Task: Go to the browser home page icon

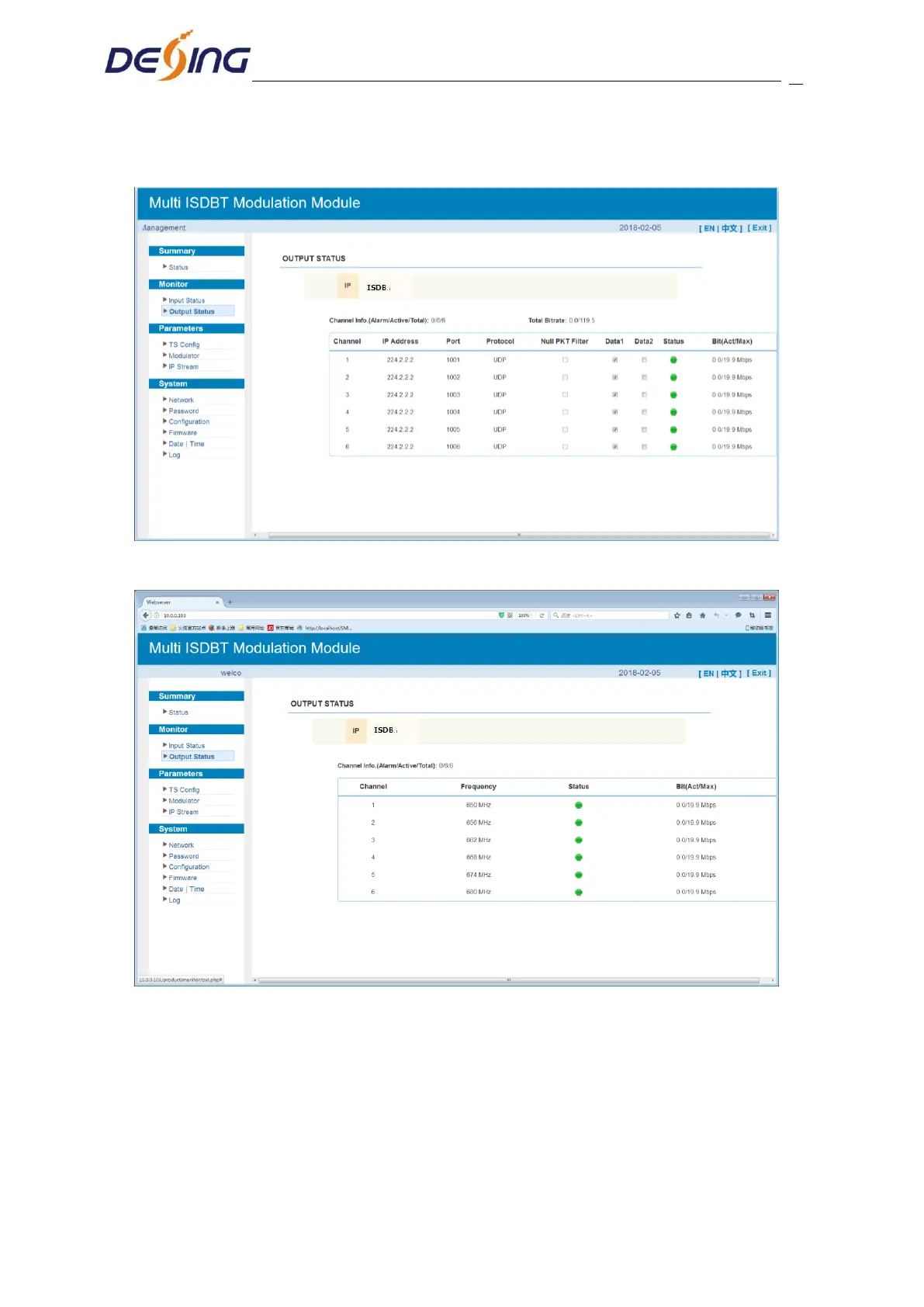Action: tap(702, 615)
